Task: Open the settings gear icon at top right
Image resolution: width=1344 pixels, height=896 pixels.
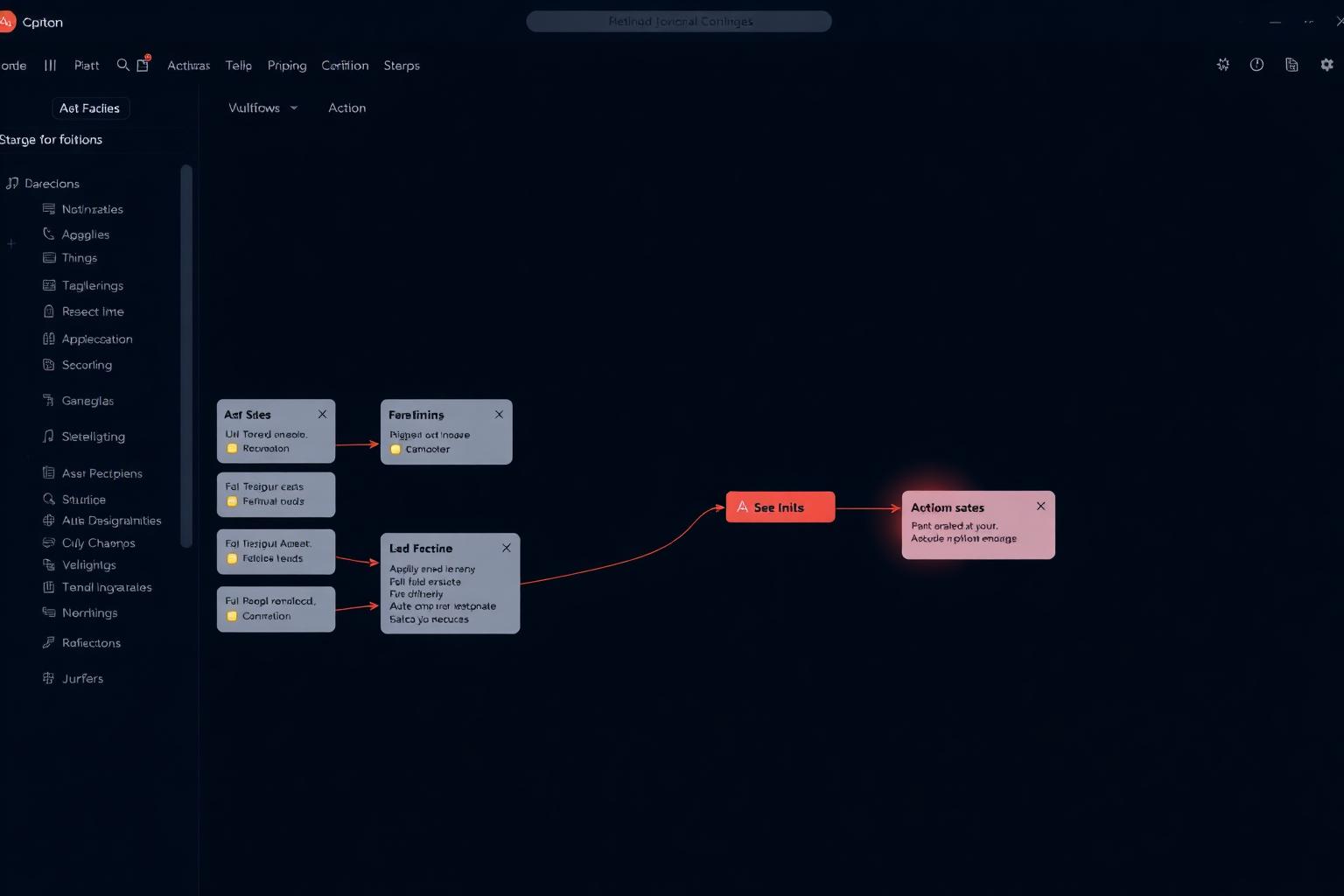Action: point(1326,65)
